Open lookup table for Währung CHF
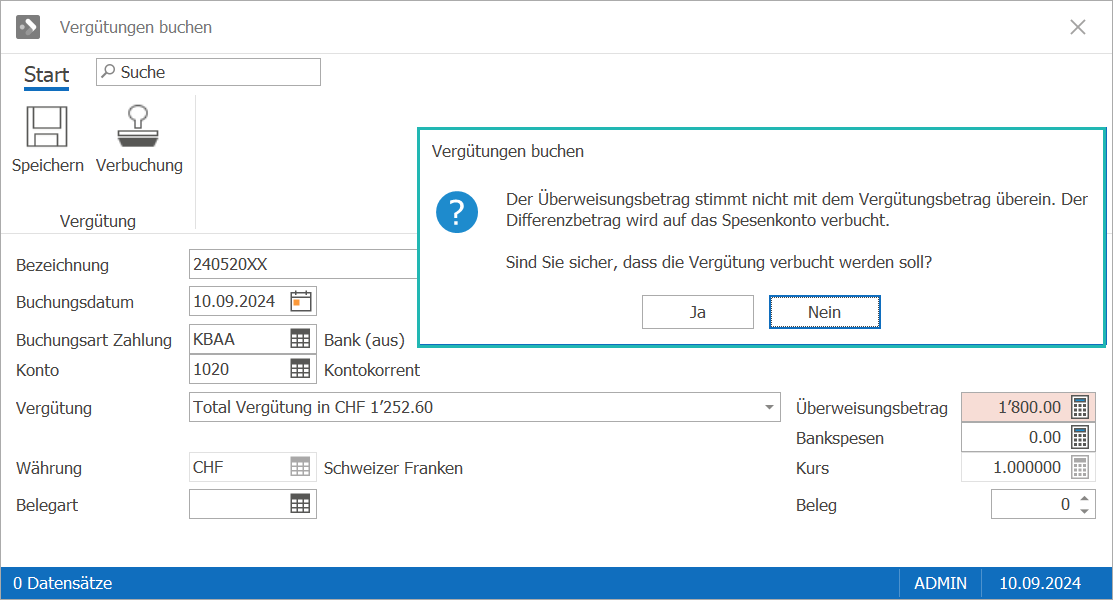1113x600 pixels. coord(300,467)
